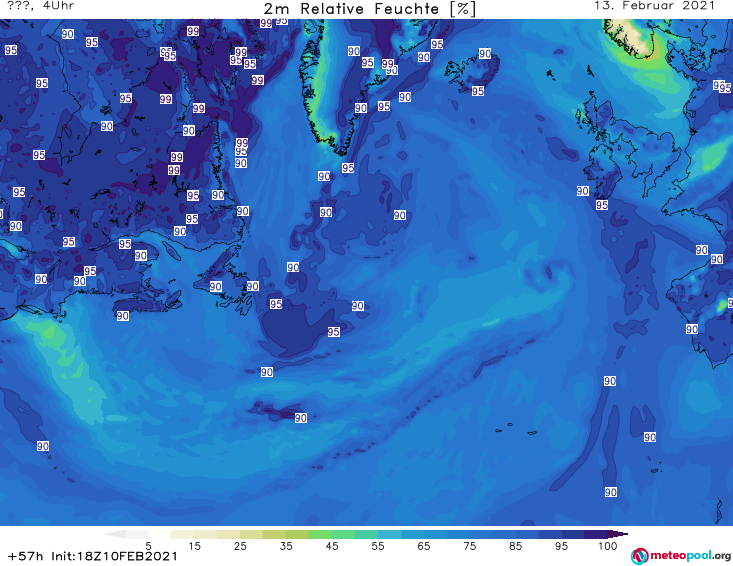Pick the bright green swatch right of 45

point(343,534)
